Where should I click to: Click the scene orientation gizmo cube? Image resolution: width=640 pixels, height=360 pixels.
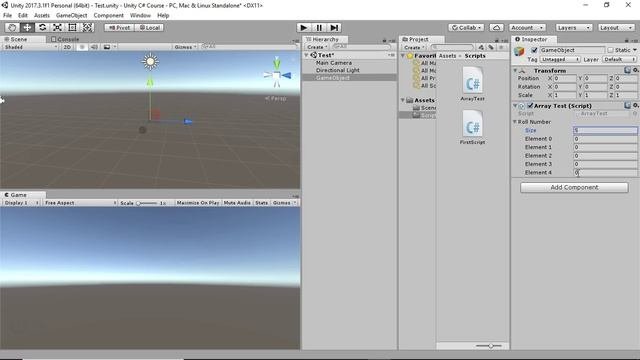coord(277,76)
